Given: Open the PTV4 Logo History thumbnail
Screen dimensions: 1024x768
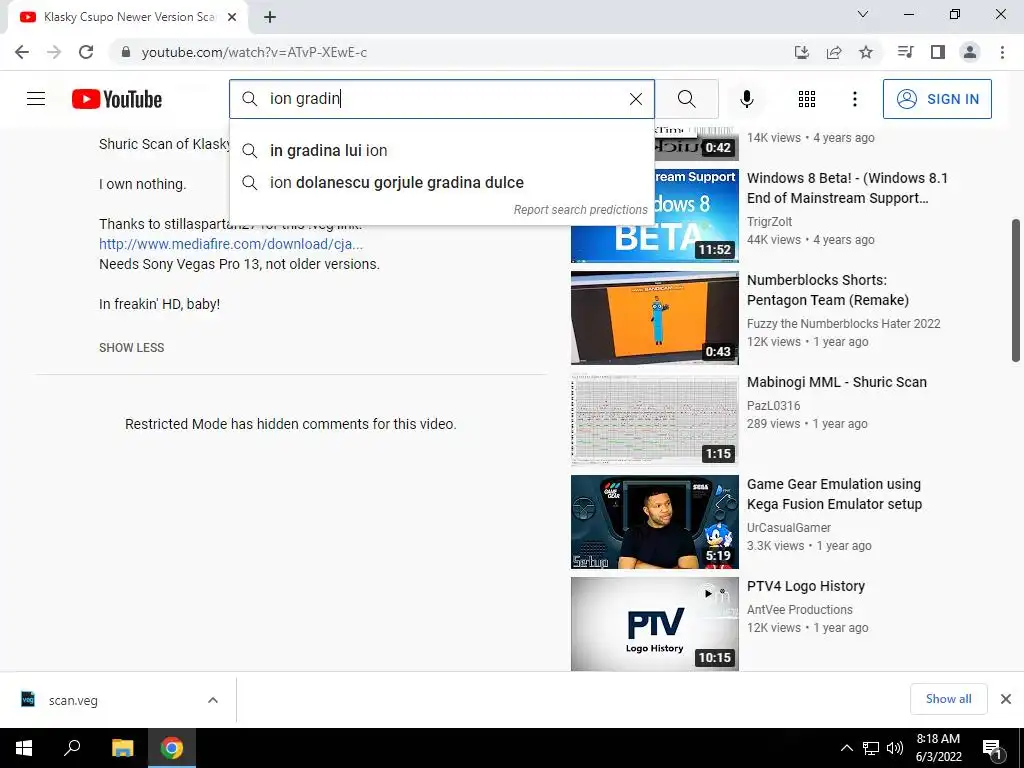Looking at the screenshot, I should [x=654, y=624].
